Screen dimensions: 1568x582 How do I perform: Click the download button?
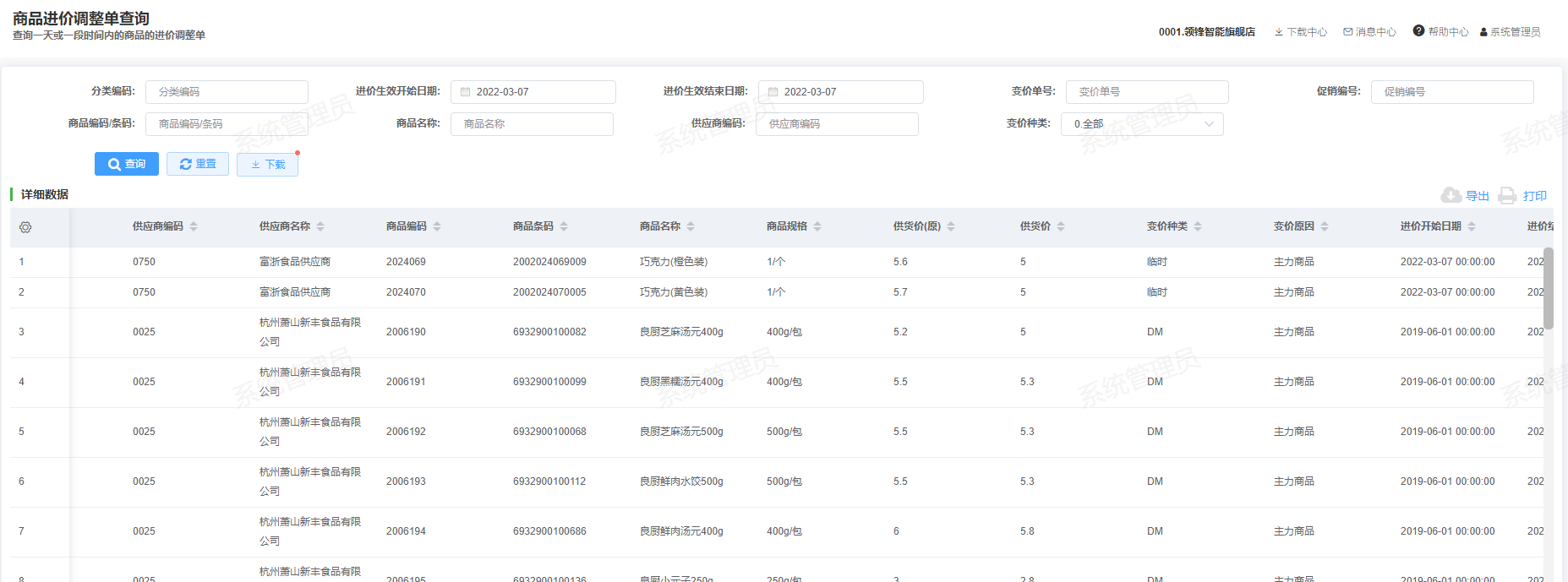[267, 165]
